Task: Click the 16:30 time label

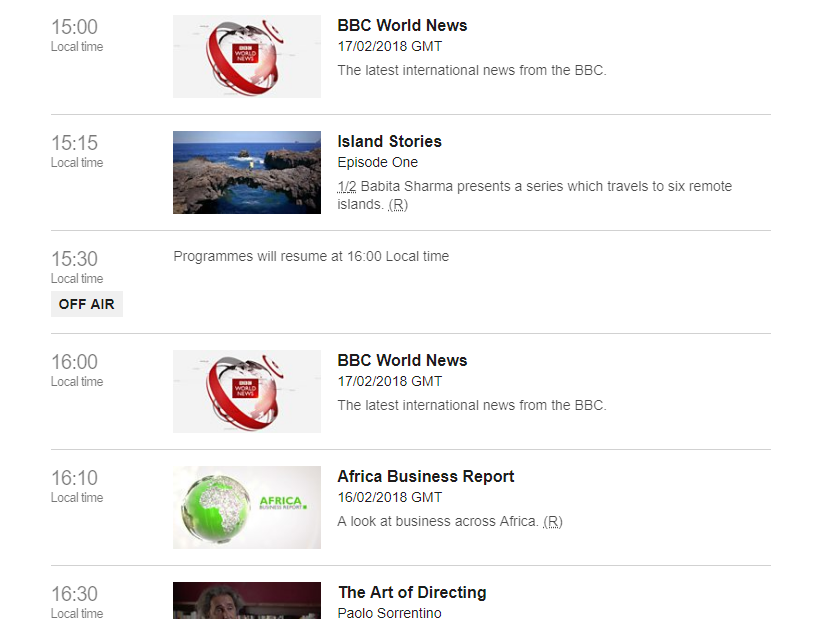Action: [x=74, y=594]
